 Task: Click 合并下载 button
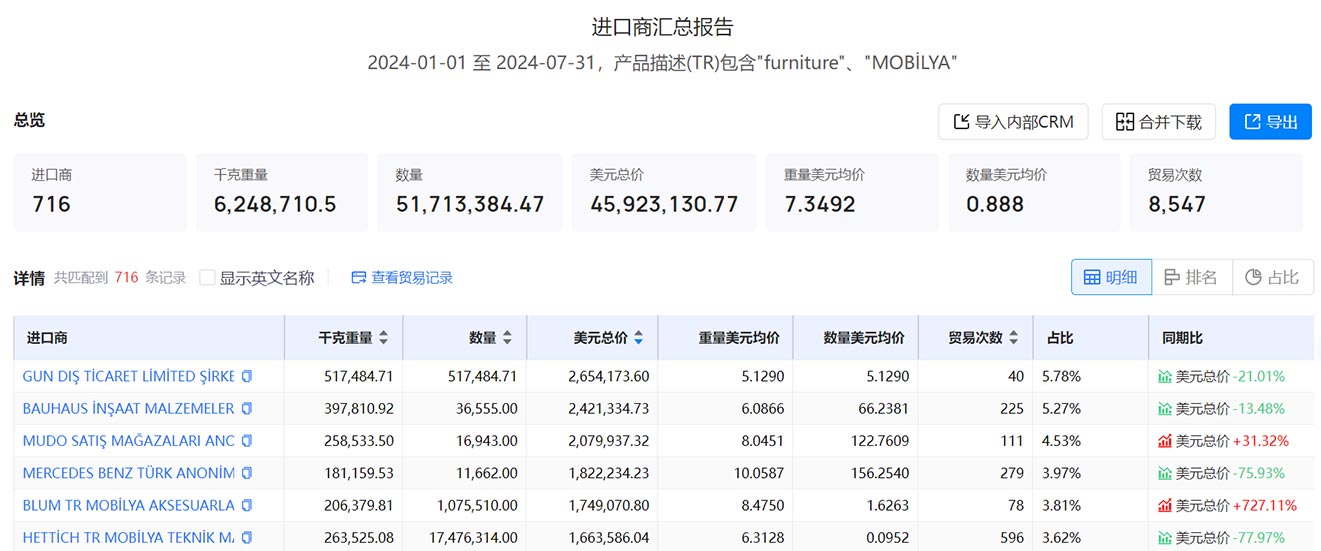coord(1159,122)
